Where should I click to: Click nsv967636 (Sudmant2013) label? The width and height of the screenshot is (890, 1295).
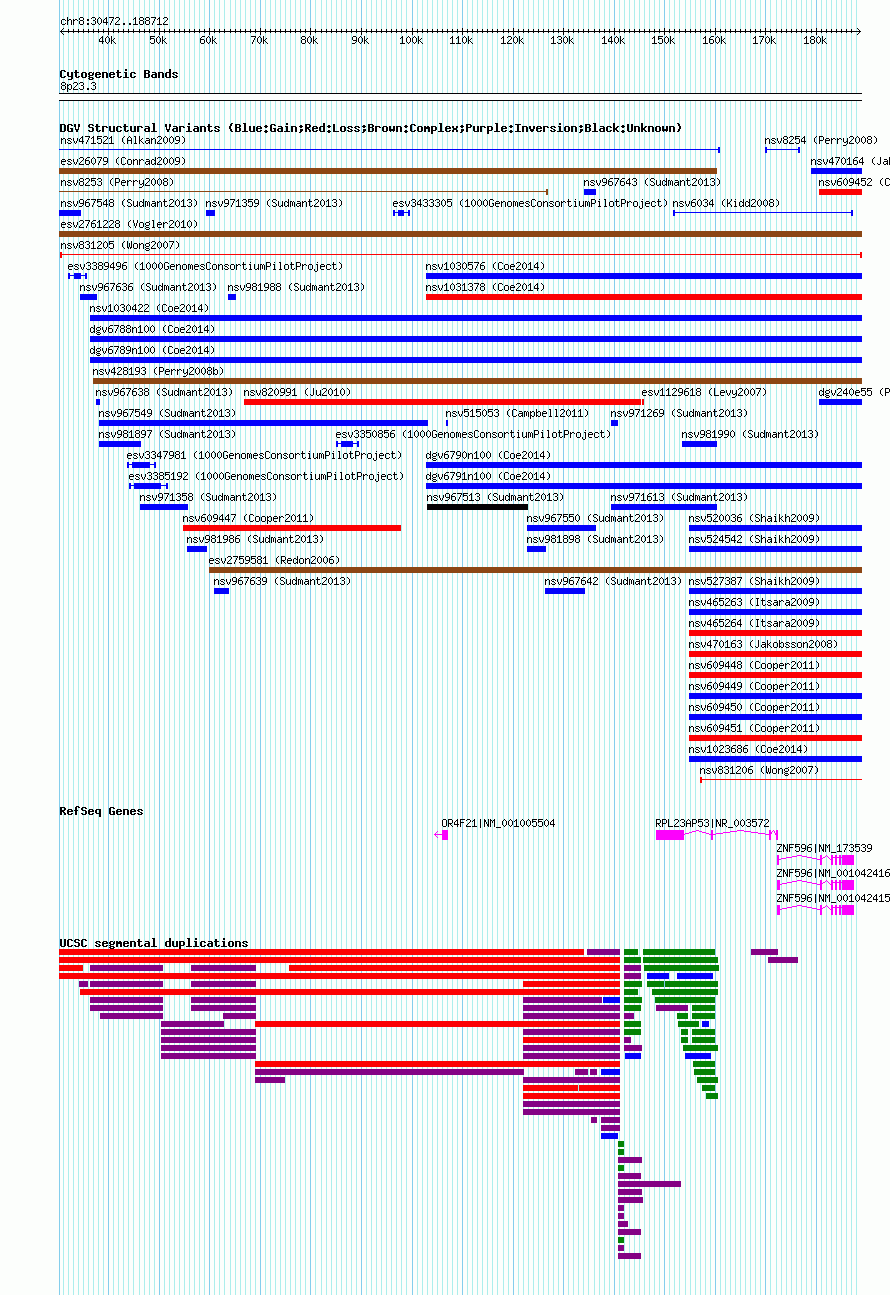point(148,288)
